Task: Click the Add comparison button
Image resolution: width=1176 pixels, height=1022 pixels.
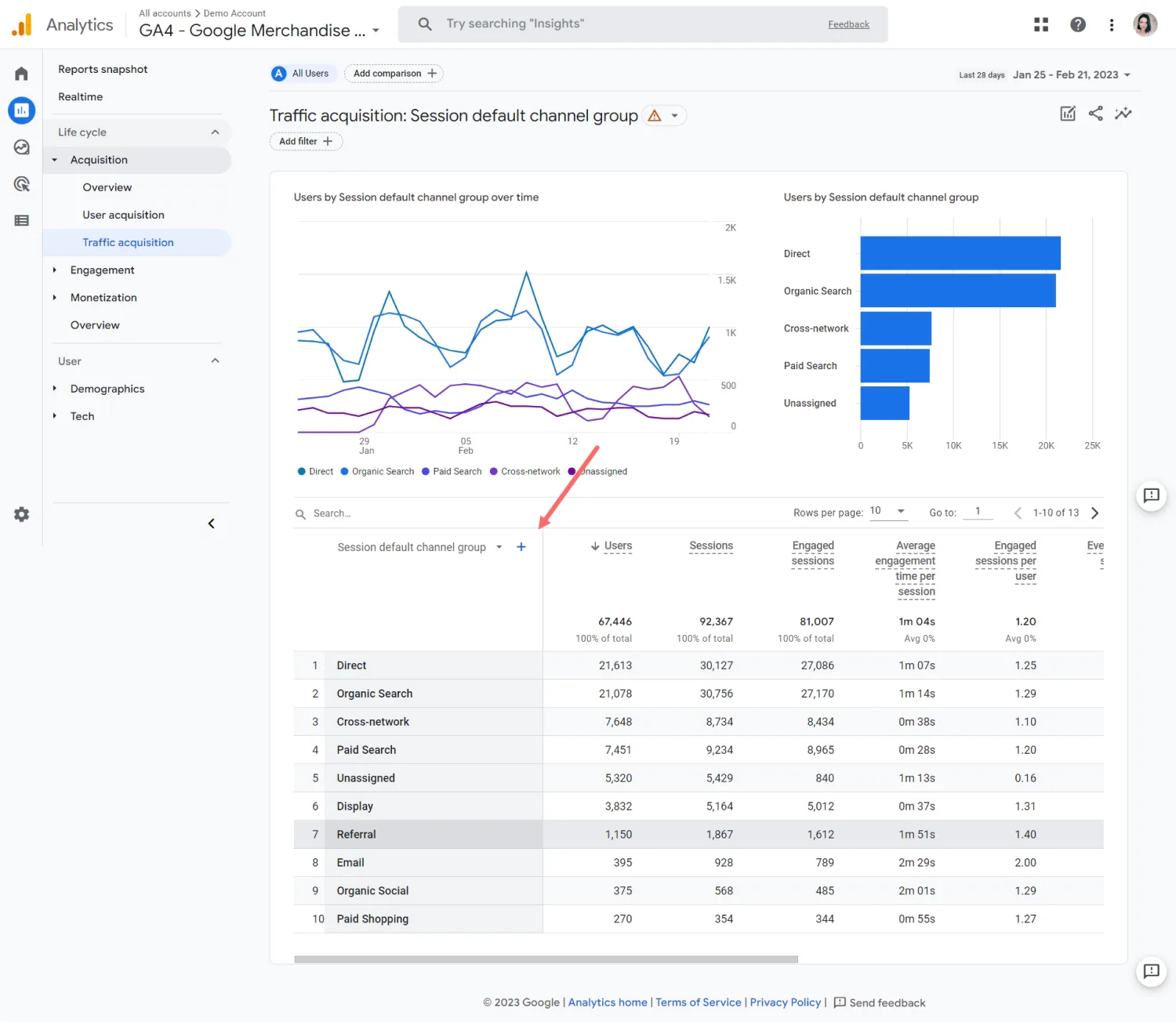Action: (394, 74)
